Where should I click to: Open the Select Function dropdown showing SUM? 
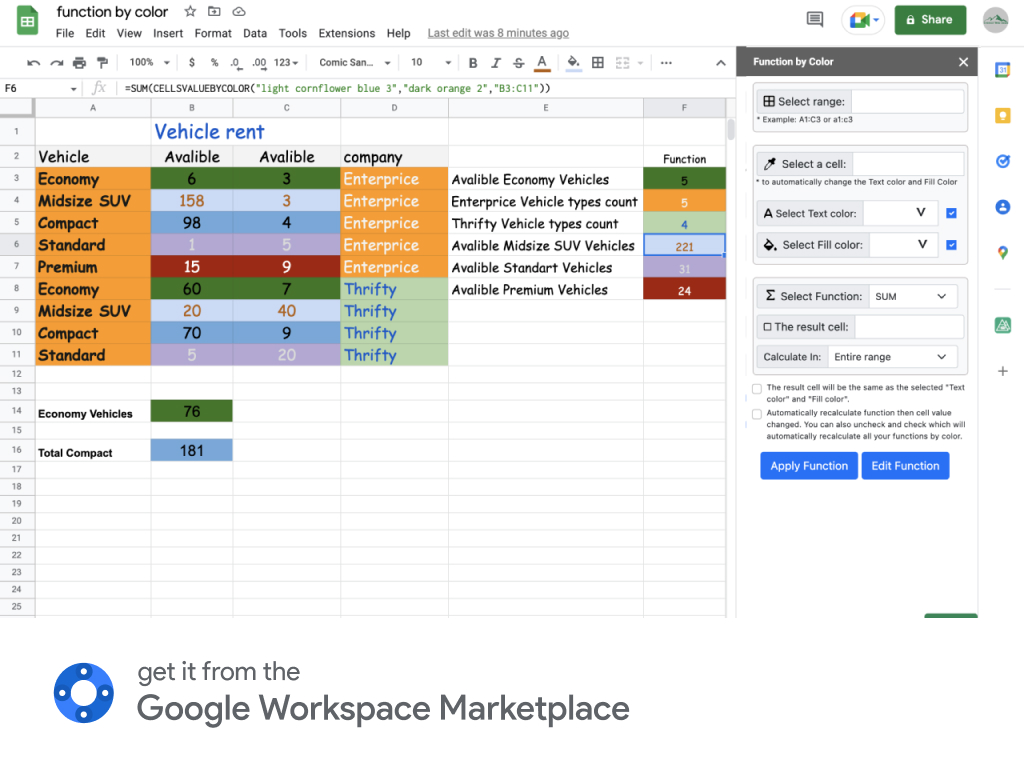911,296
